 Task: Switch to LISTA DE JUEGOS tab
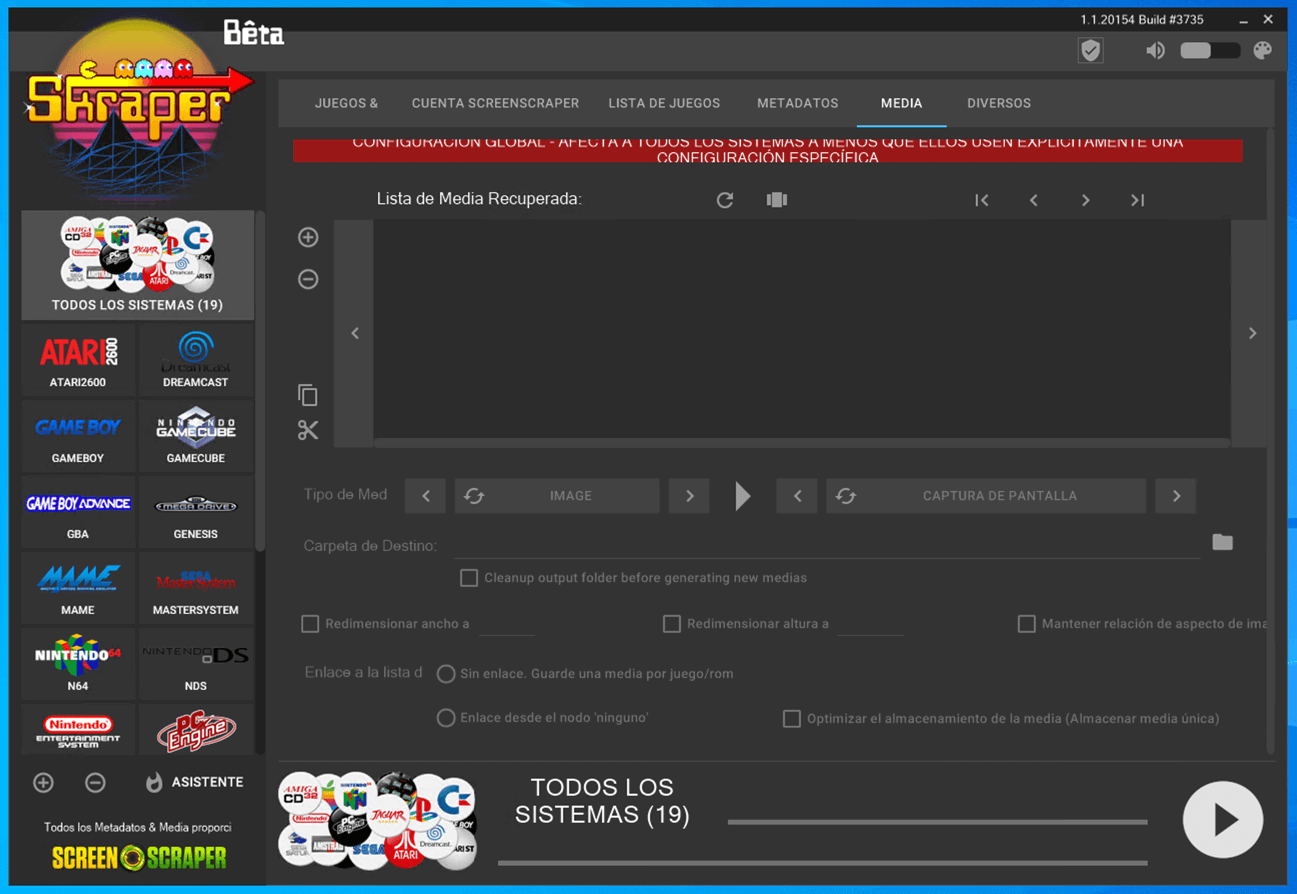(664, 103)
